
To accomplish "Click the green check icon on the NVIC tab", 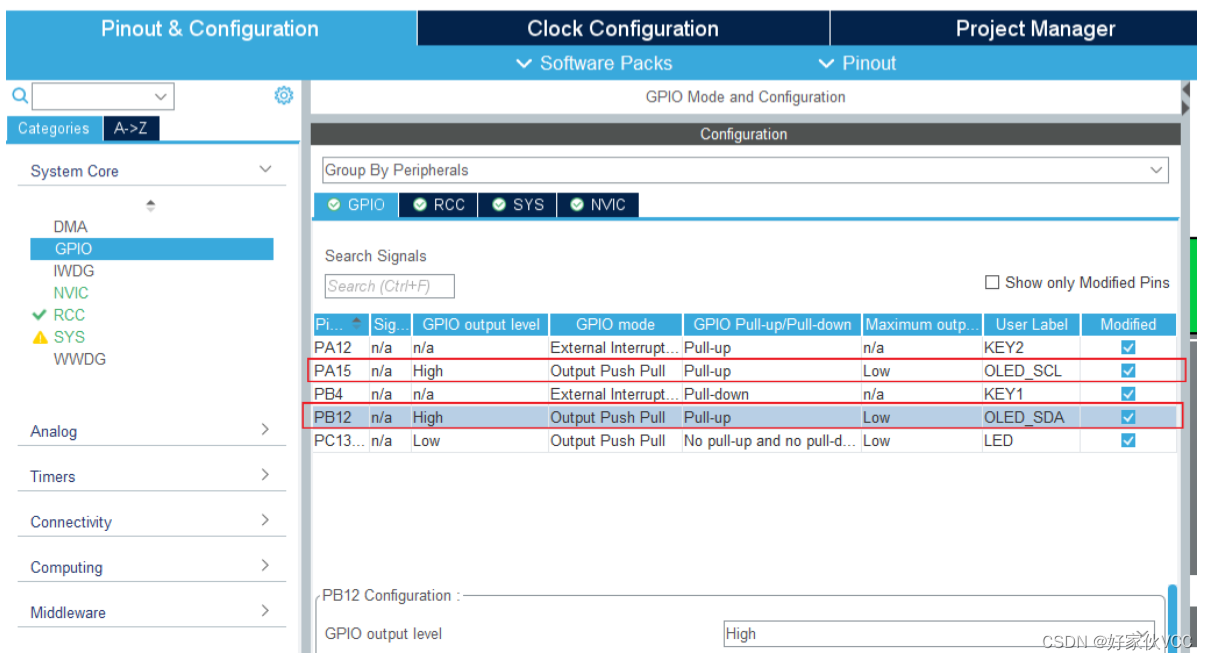I will (577, 205).
